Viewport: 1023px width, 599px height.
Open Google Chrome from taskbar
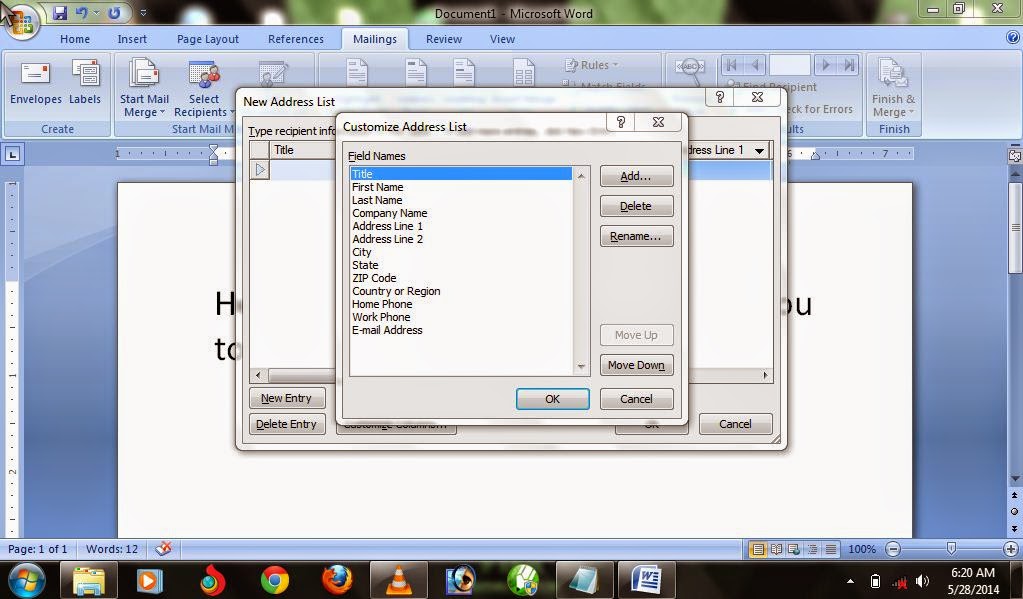point(275,580)
